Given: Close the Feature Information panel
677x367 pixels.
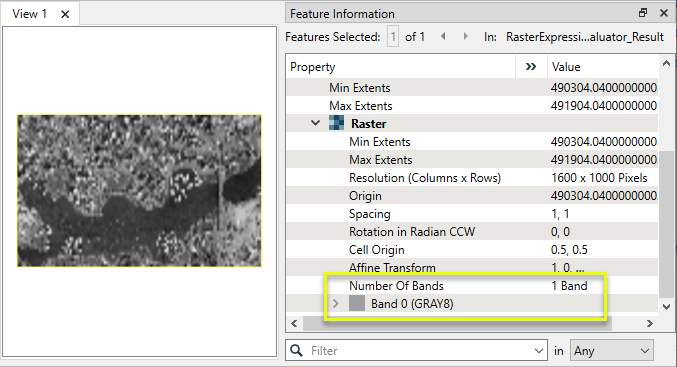Looking at the screenshot, I should click(x=664, y=13).
